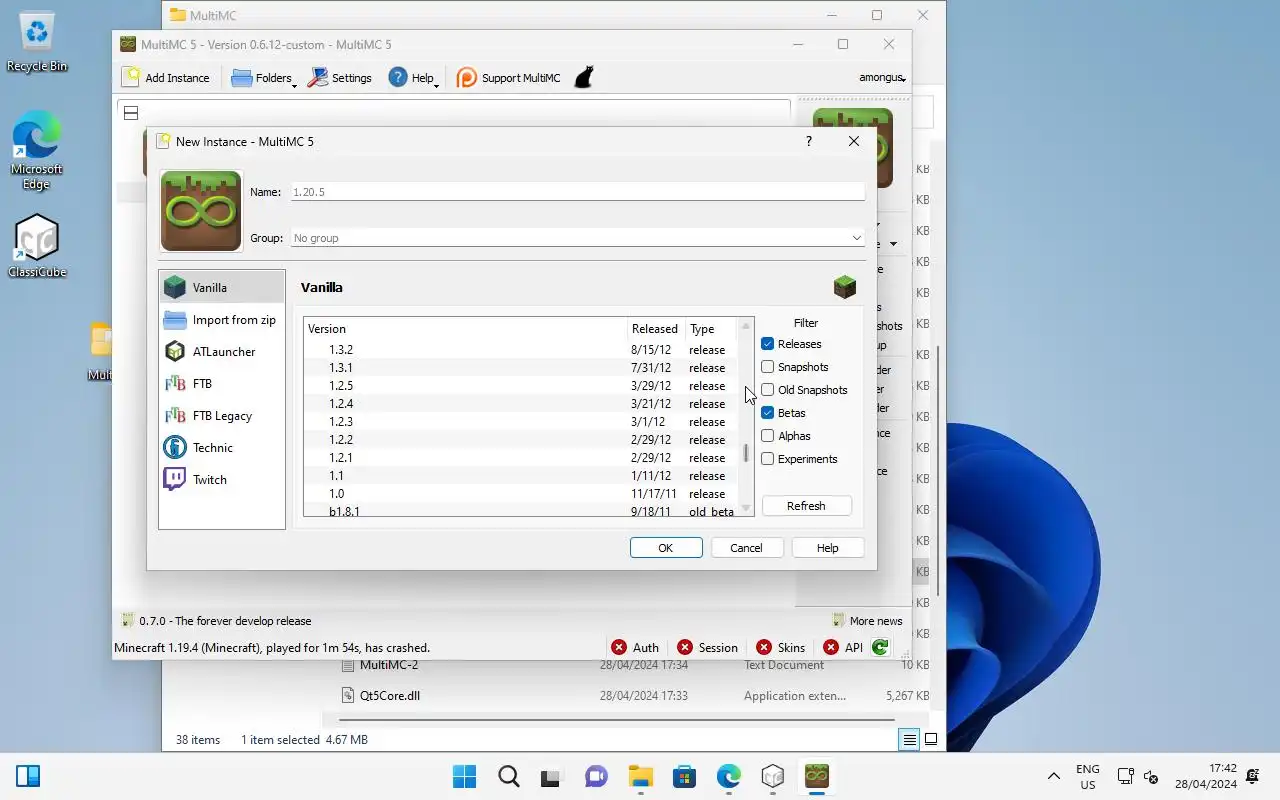Click the news headline 0.7.0 forever develop release
Viewport: 1280px width, 800px height.
(225, 621)
